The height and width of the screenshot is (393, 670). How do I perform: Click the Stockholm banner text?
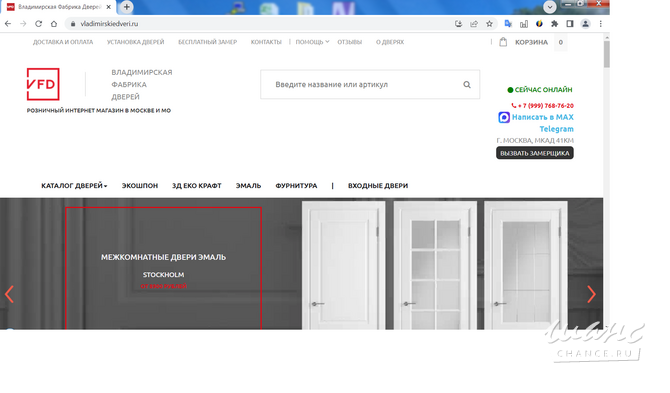coord(163,275)
